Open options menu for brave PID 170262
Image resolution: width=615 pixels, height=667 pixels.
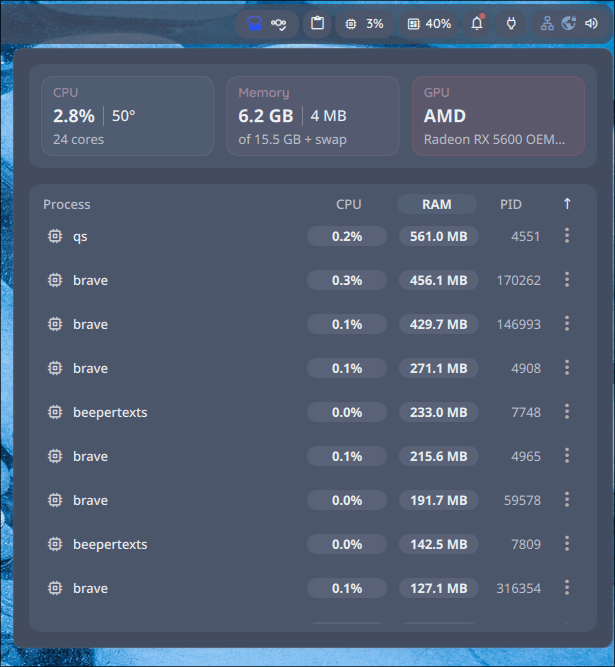point(567,280)
